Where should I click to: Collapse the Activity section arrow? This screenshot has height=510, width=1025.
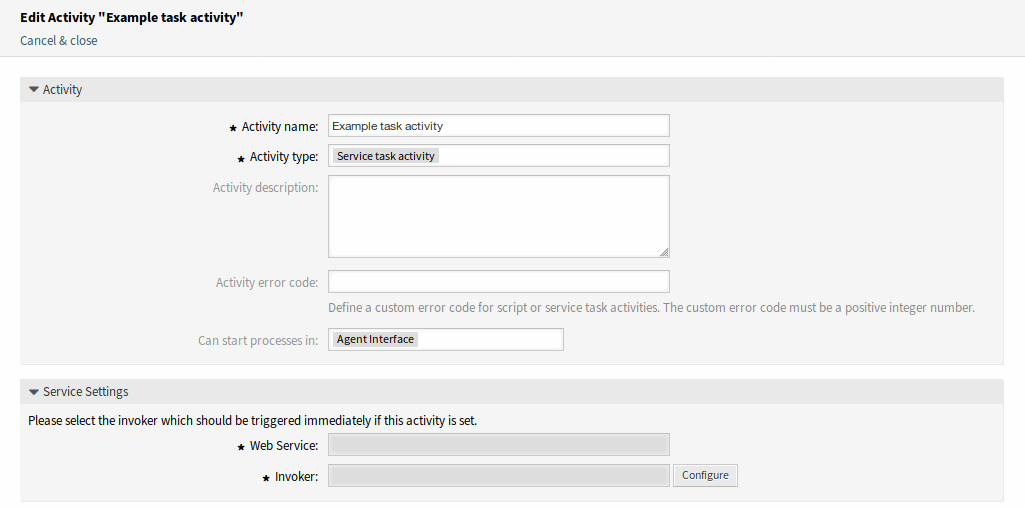pos(33,90)
